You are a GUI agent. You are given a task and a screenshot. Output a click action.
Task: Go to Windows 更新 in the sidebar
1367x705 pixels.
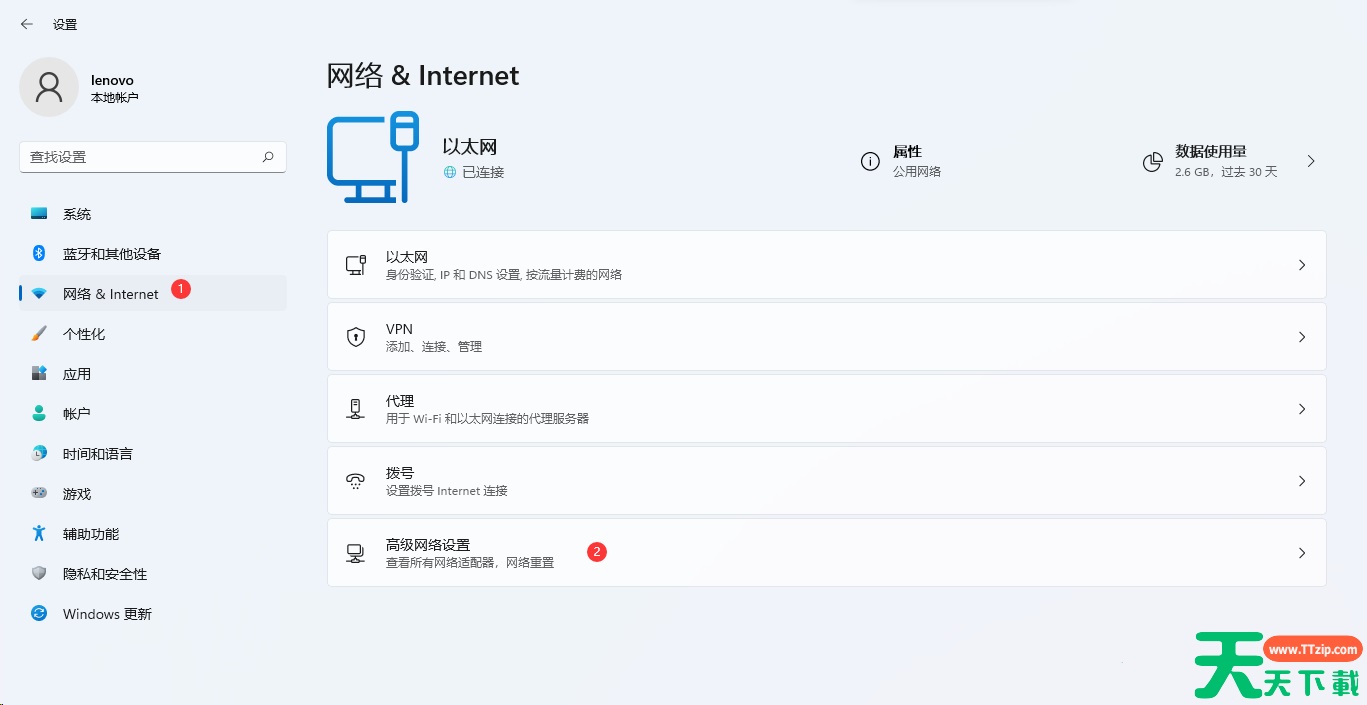click(x=107, y=614)
